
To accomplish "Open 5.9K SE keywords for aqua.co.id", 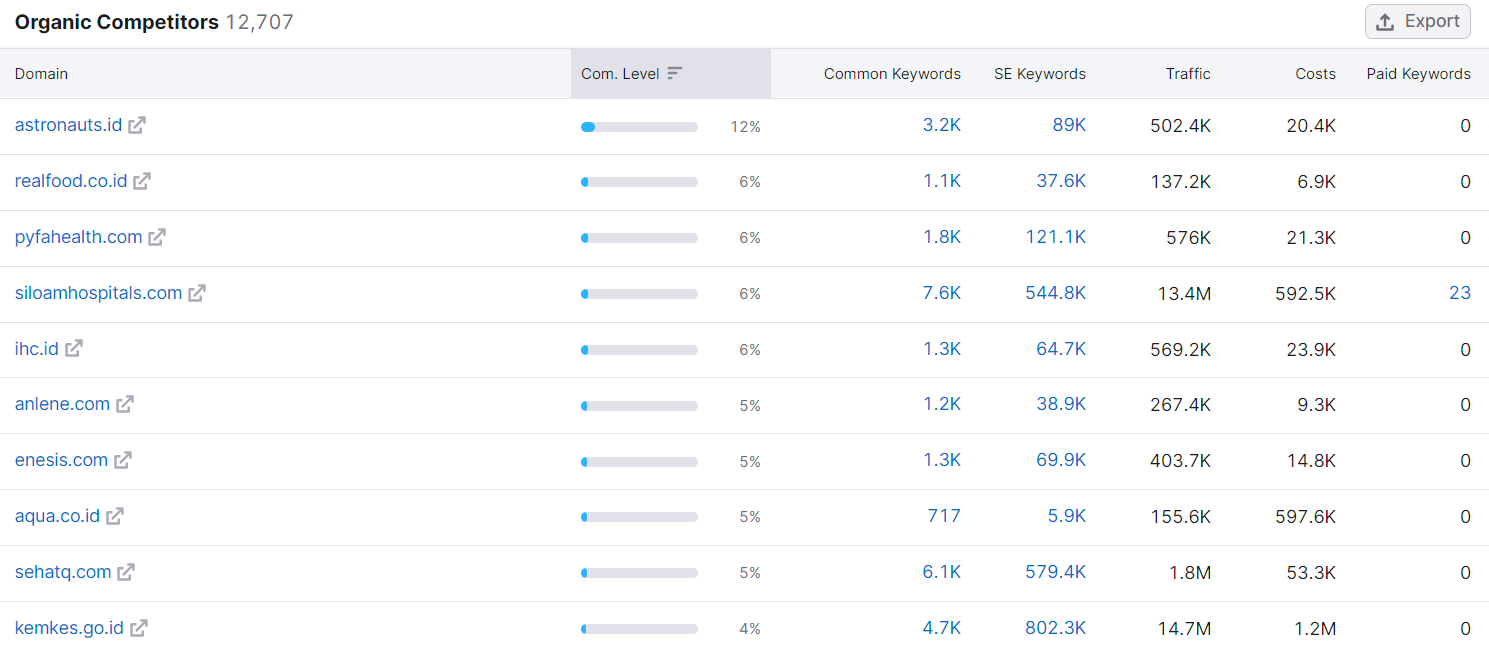I will [1067, 516].
